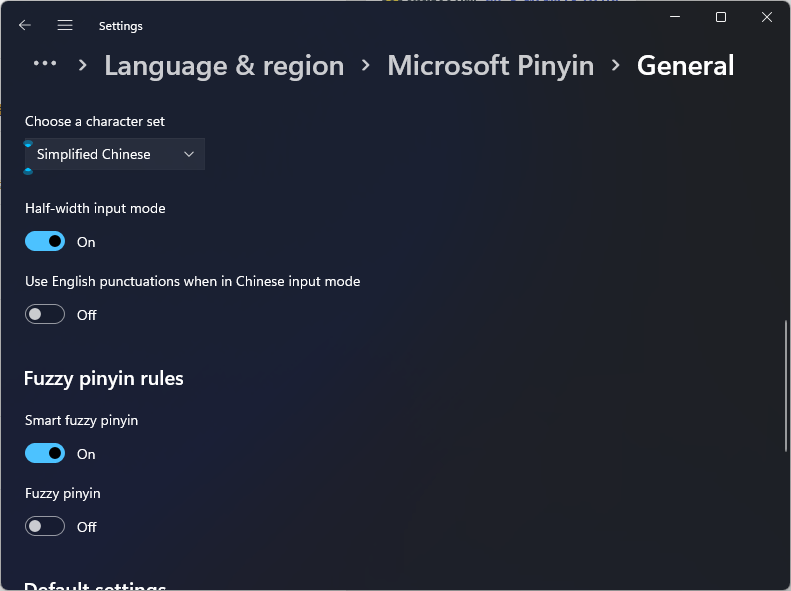Navigate to Microsoft Pinyin breadcrumb

pyautogui.click(x=490, y=66)
